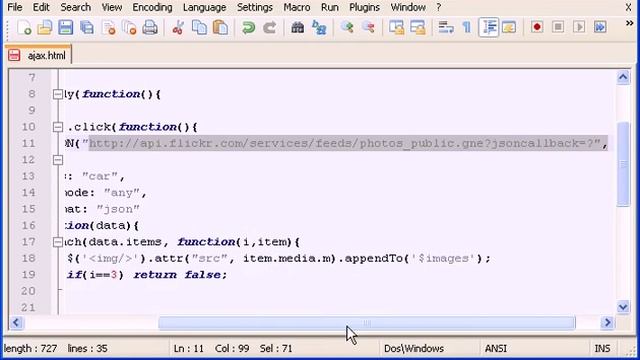Collapse the fold marker on line 17
This screenshot has height=360, width=640.
(58, 242)
